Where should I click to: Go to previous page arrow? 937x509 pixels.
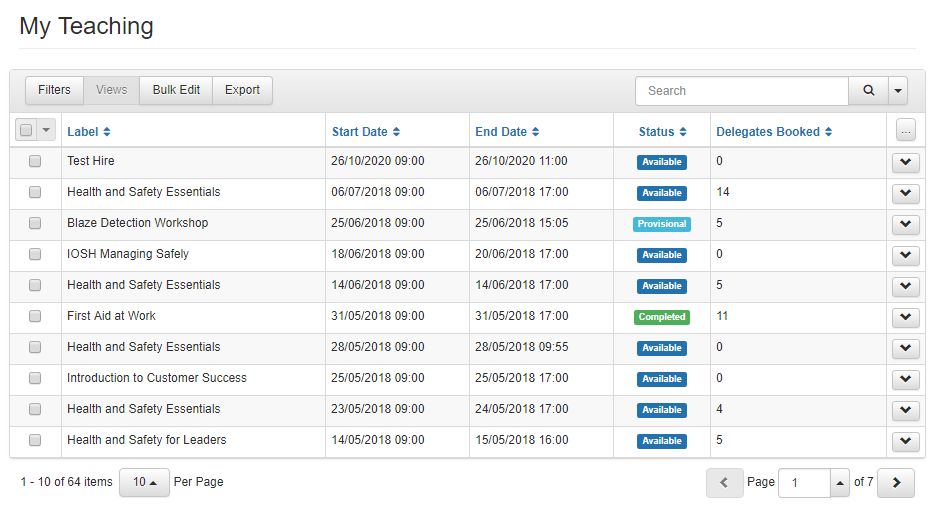724,482
